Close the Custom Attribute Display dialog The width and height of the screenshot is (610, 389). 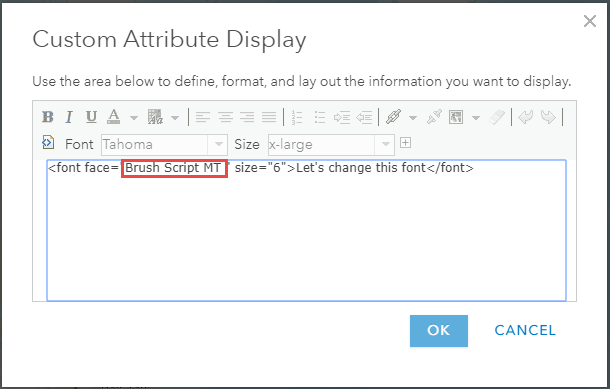[x=590, y=21]
